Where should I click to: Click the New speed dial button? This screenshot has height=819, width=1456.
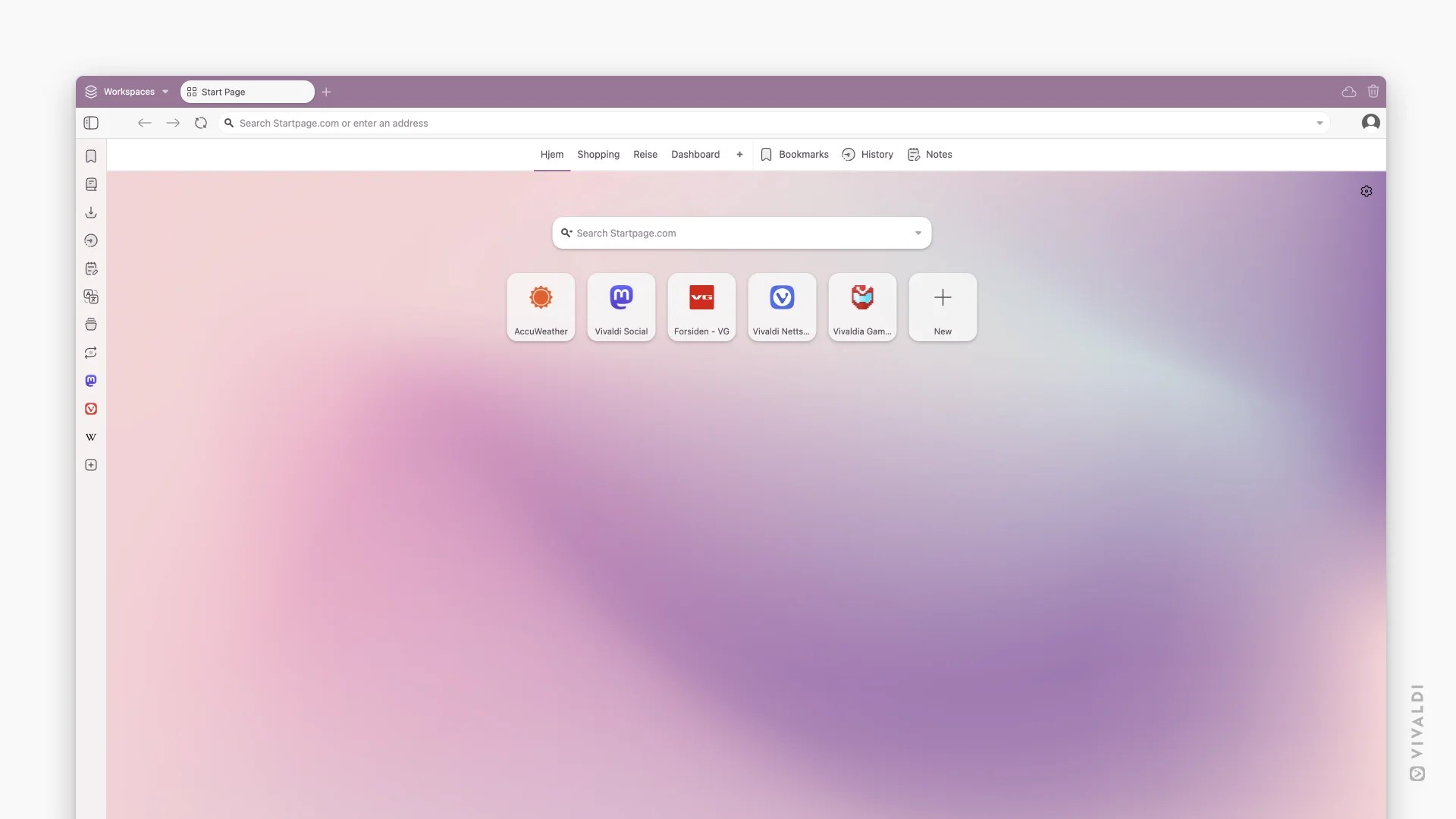click(942, 307)
